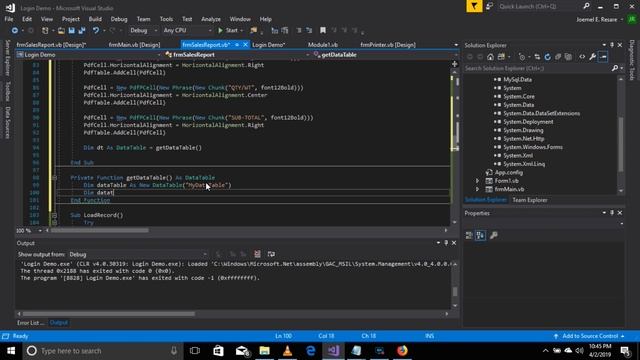
Task: Click View Code icon in Solution Explorer
Action: tap(582, 57)
